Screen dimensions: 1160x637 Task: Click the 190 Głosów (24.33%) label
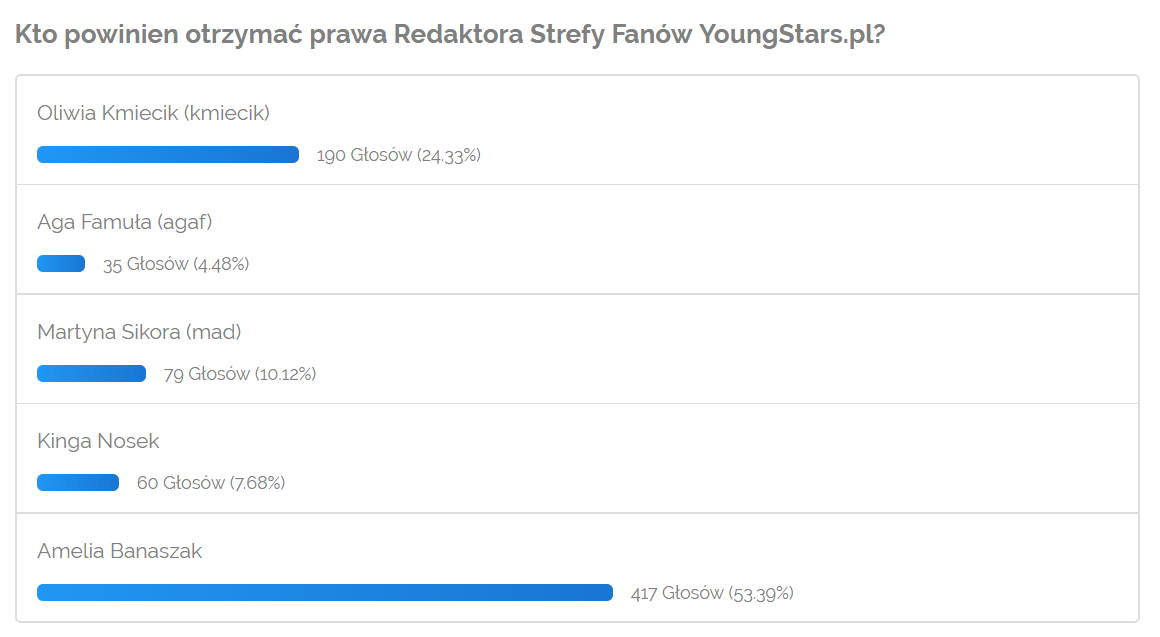(x=399, y=155)
